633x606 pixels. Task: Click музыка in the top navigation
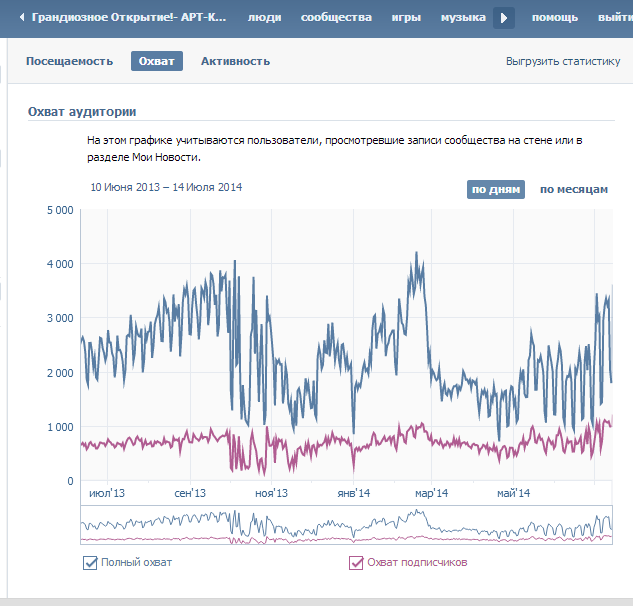coord(463,18)
